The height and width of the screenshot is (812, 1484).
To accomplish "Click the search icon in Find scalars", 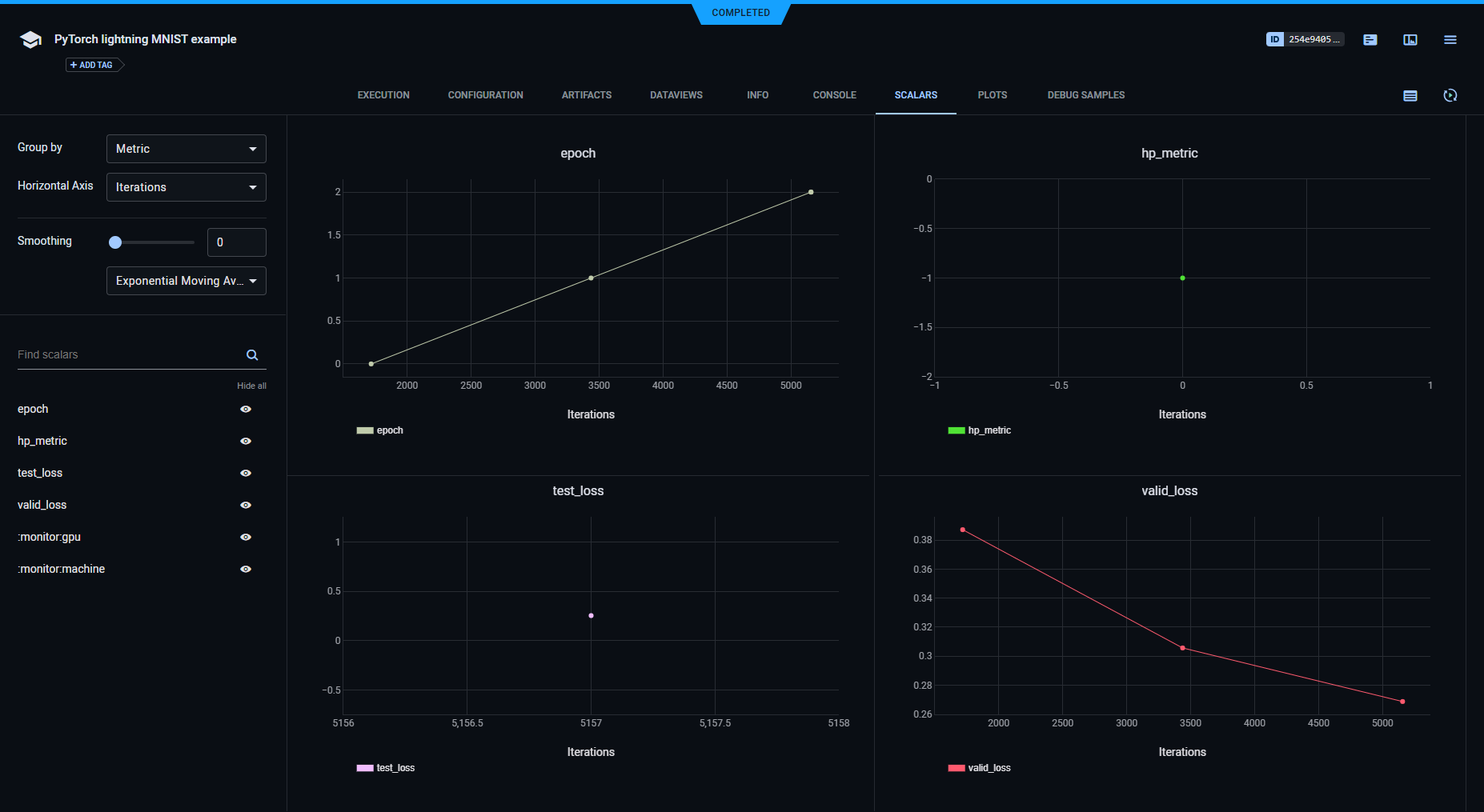I will 252,355.
